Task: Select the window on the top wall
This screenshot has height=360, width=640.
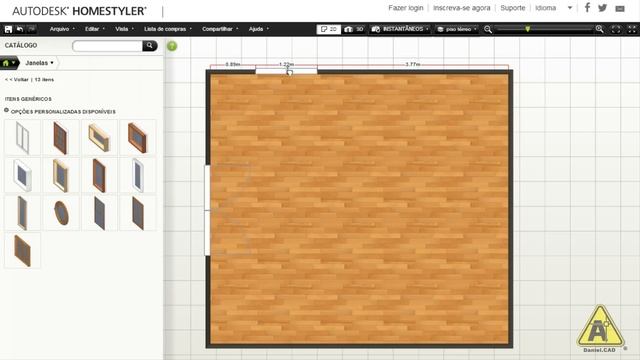Action: click(x=286, y=71)
